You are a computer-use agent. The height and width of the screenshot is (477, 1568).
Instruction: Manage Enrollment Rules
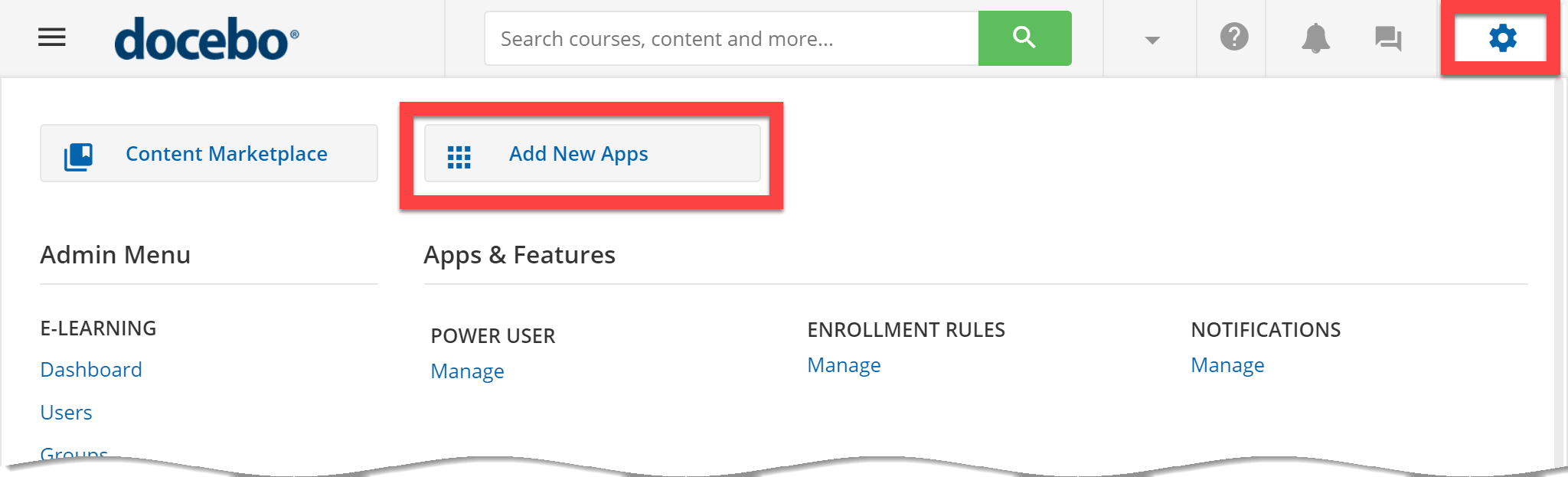pyautogui.click(x=844, y=365)
